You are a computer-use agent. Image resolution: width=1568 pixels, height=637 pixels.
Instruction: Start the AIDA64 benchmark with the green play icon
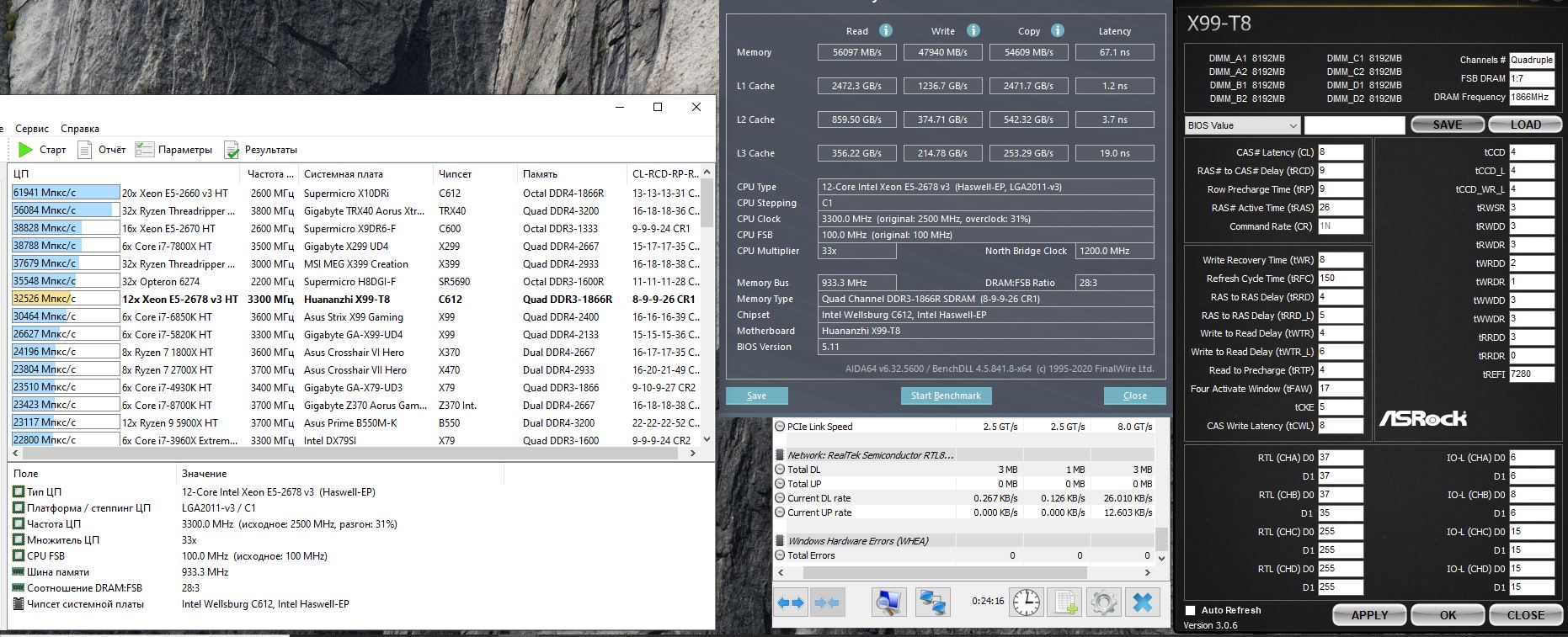point(25,150)
